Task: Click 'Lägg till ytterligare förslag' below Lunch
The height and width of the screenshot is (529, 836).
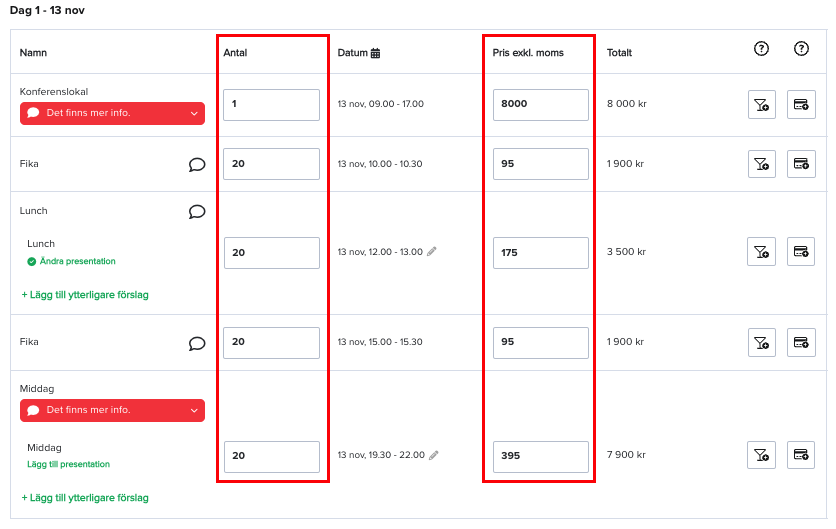Action: click(85, 295)
